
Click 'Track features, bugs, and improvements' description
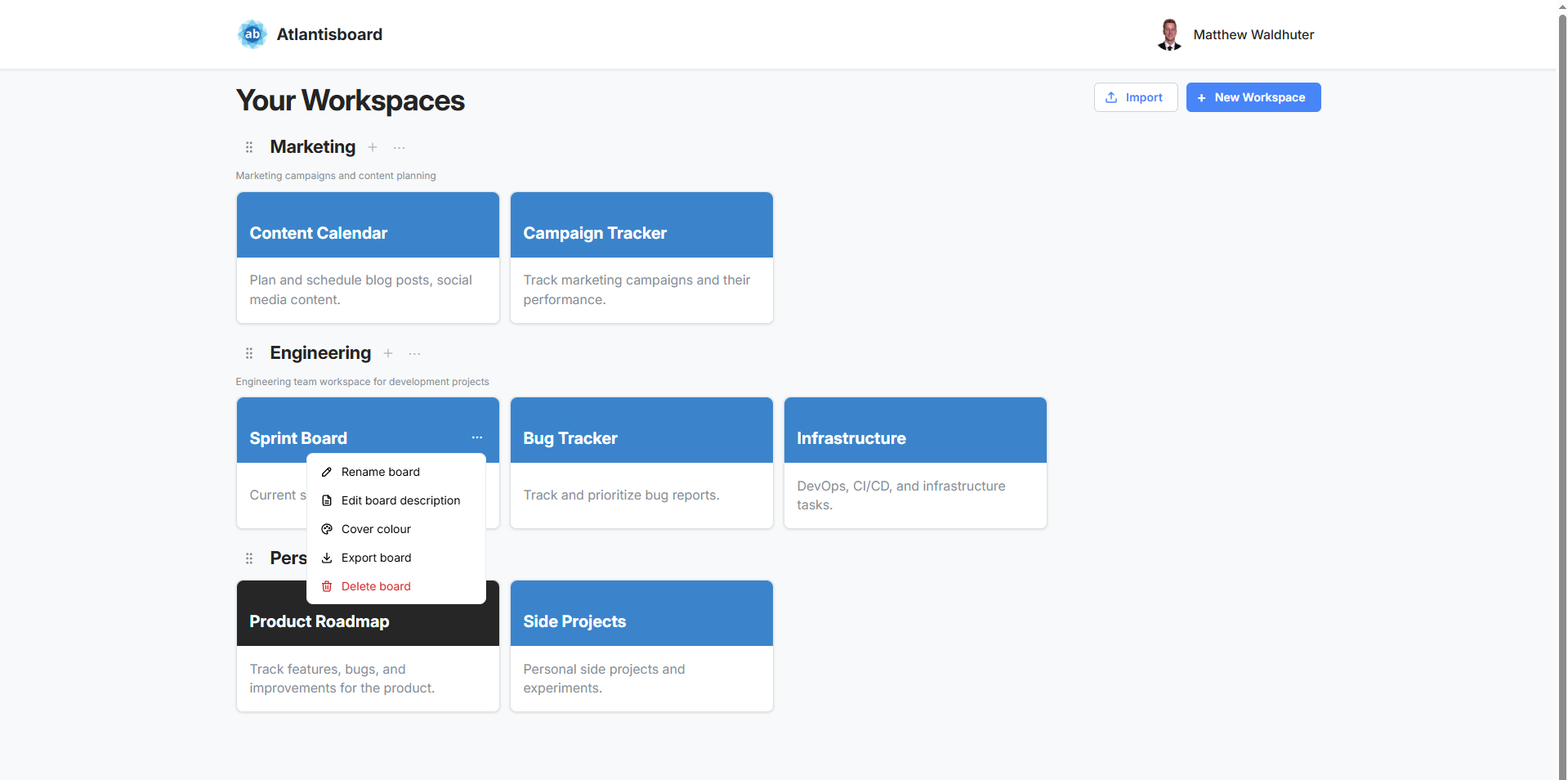(x=342, y=679)
